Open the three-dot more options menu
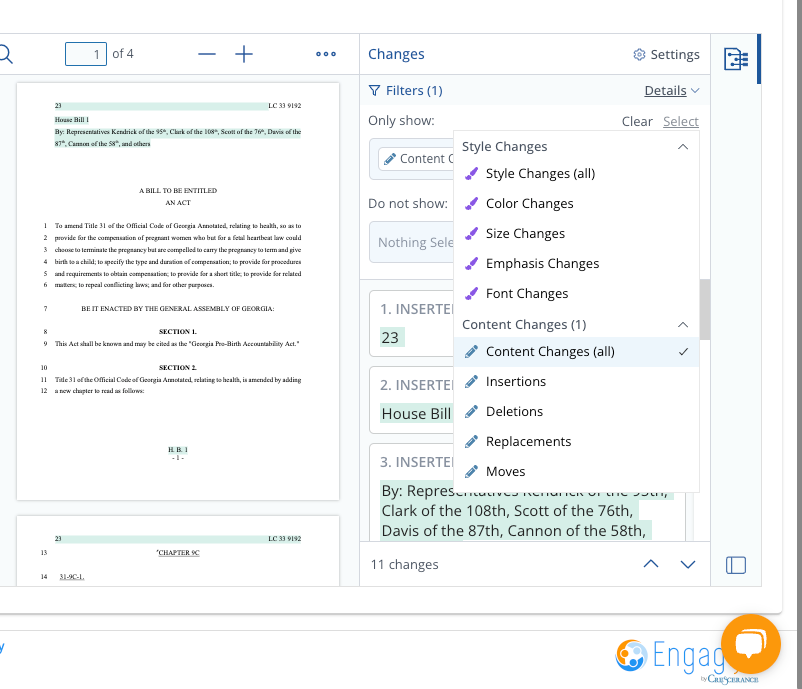The width and height of the screenshot is (802, 689). [326, 54]
